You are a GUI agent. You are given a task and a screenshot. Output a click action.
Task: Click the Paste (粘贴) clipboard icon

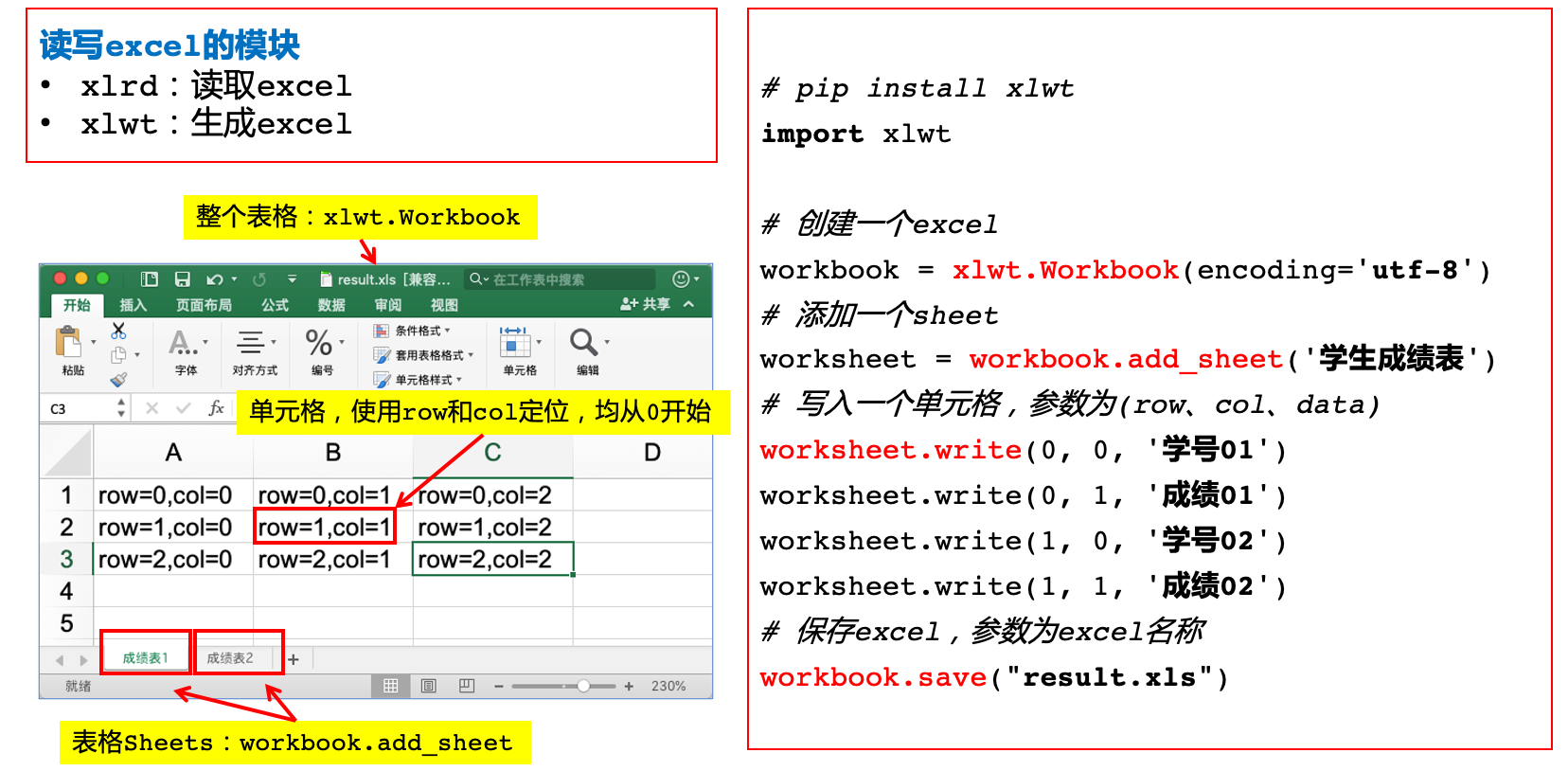[x=68, y=342]
